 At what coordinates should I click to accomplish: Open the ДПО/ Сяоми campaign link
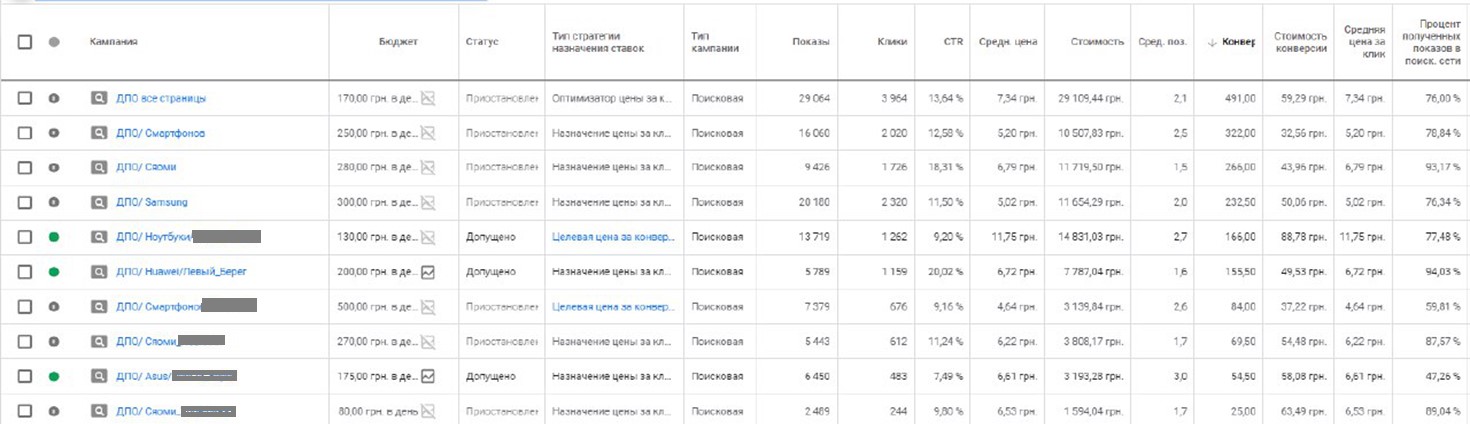click(x=146, y=168)
